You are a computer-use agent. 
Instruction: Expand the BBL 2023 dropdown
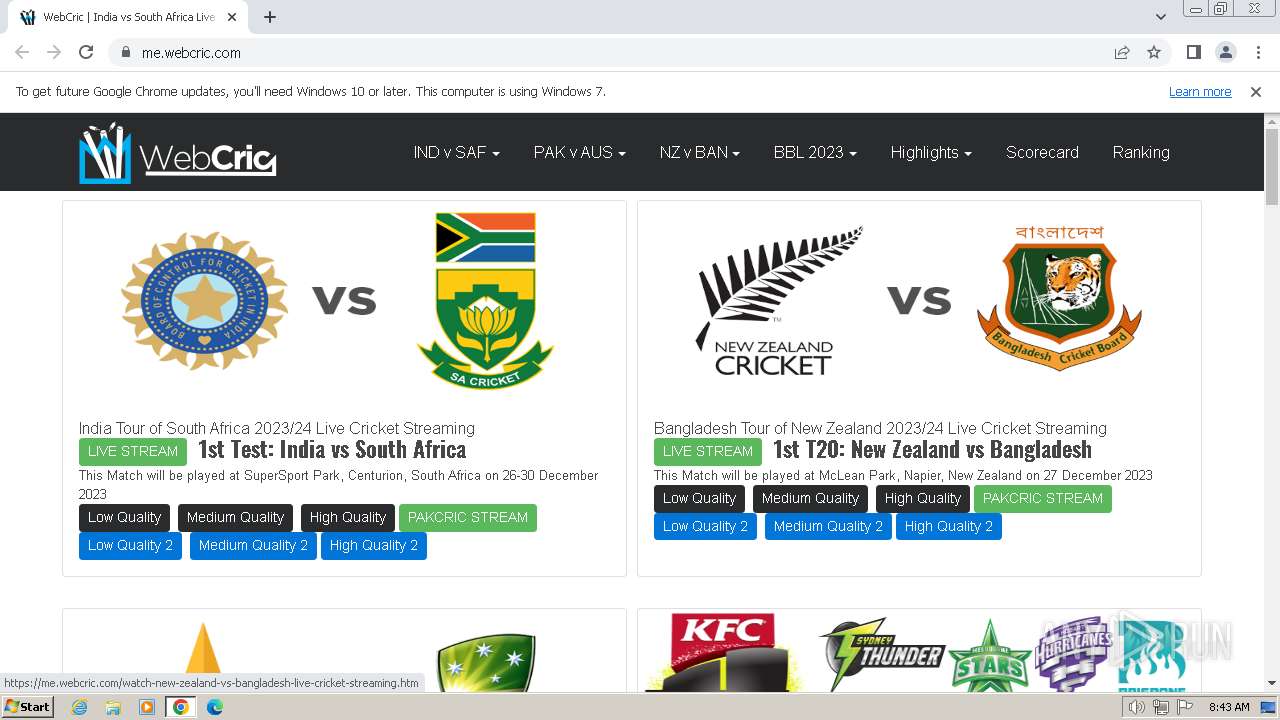815,152
